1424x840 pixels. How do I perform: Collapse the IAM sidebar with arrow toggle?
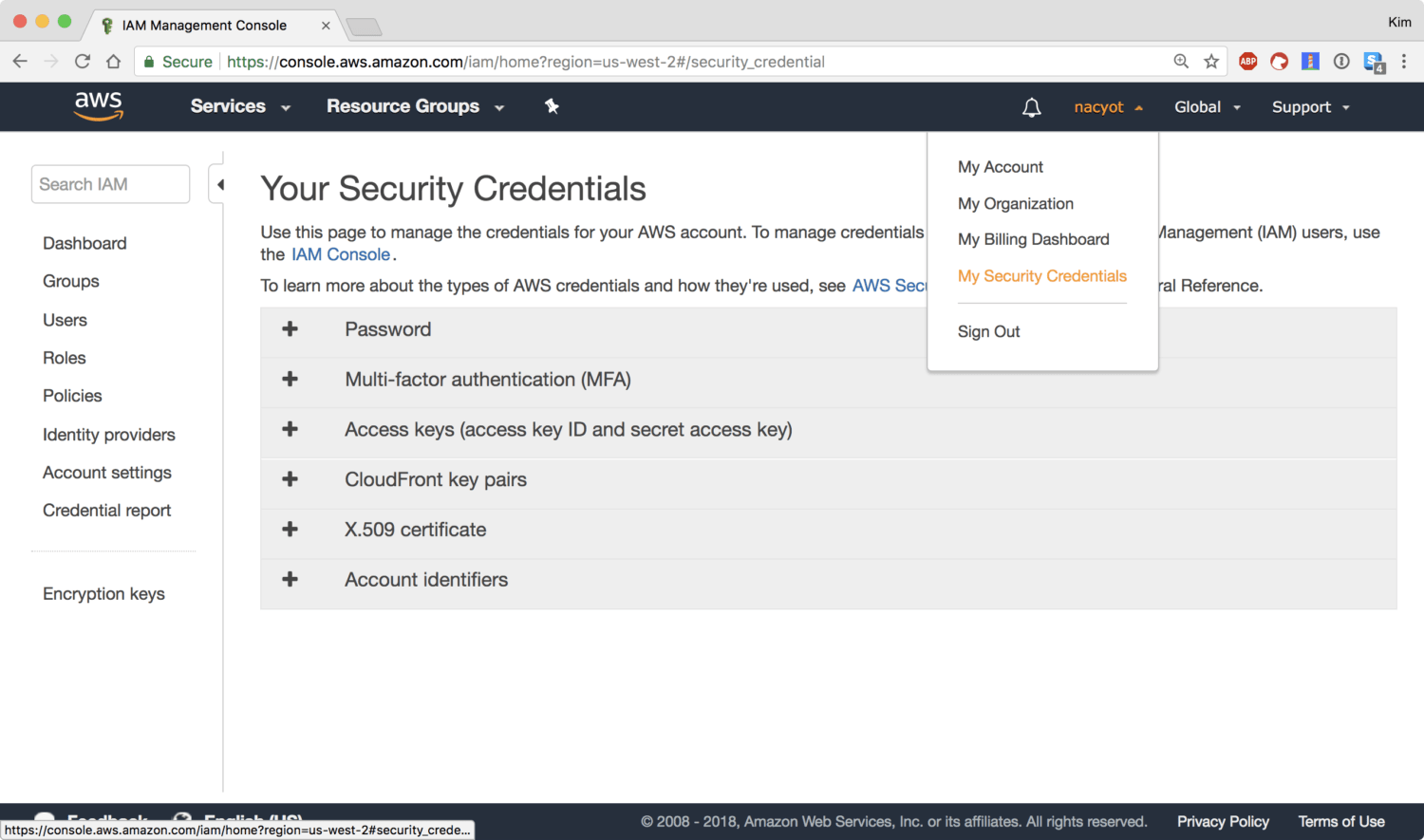(219, 185)
